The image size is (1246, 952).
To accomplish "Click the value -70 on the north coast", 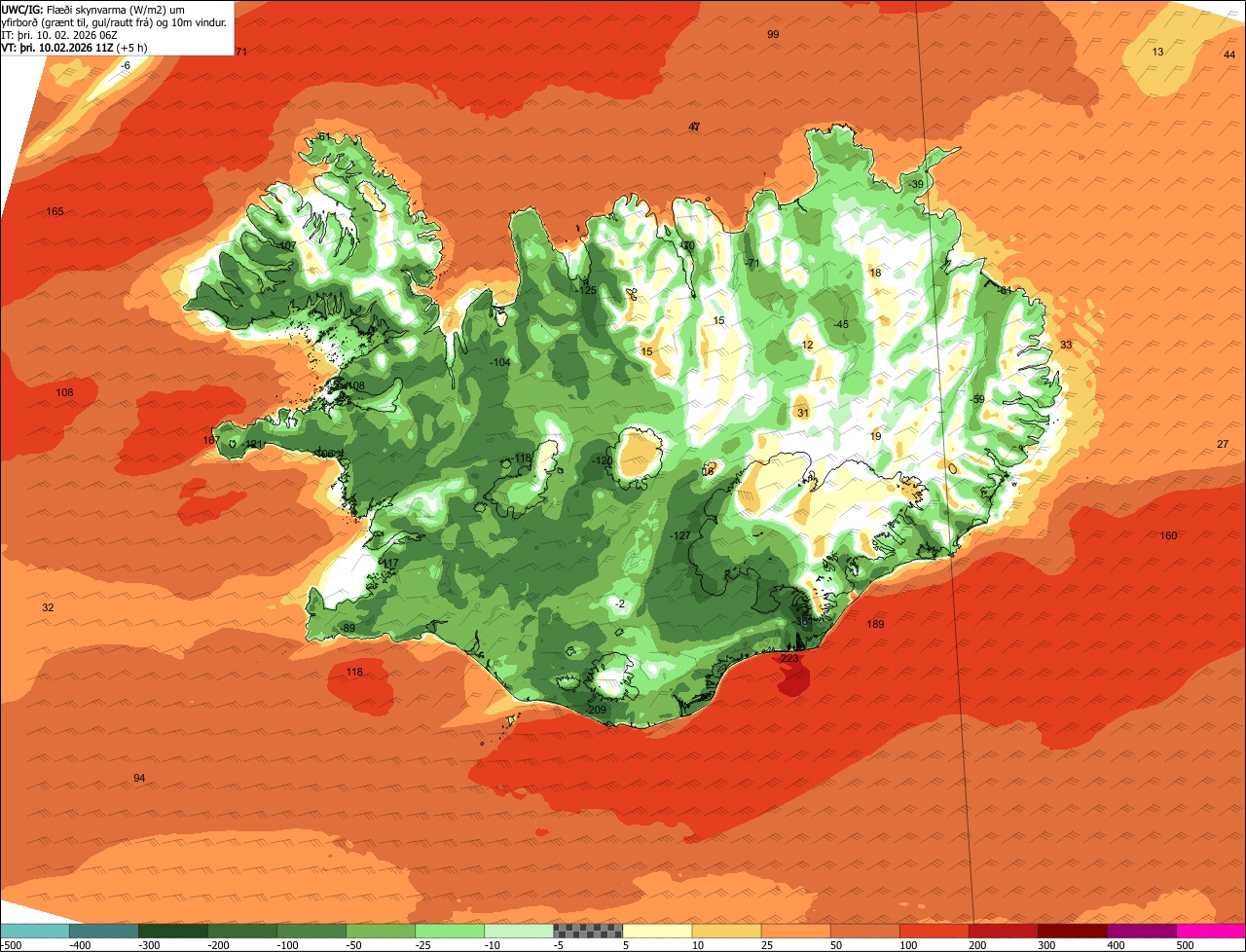I will point(687,245).
